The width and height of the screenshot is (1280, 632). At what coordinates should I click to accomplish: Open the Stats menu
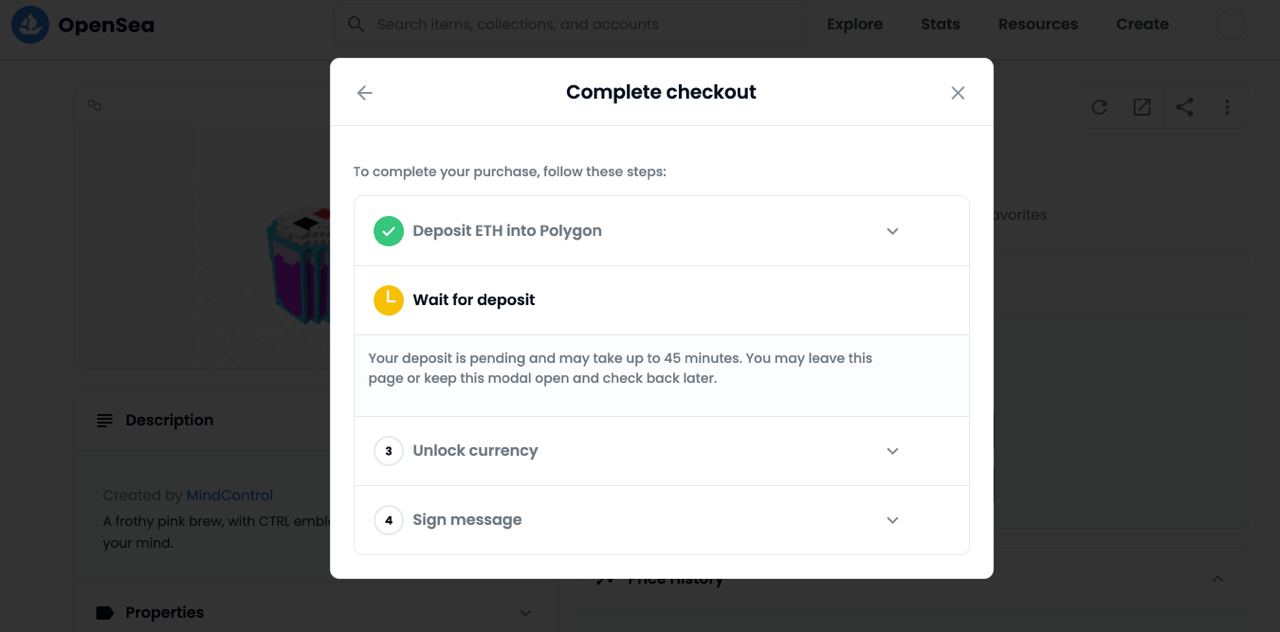point(940,24)
